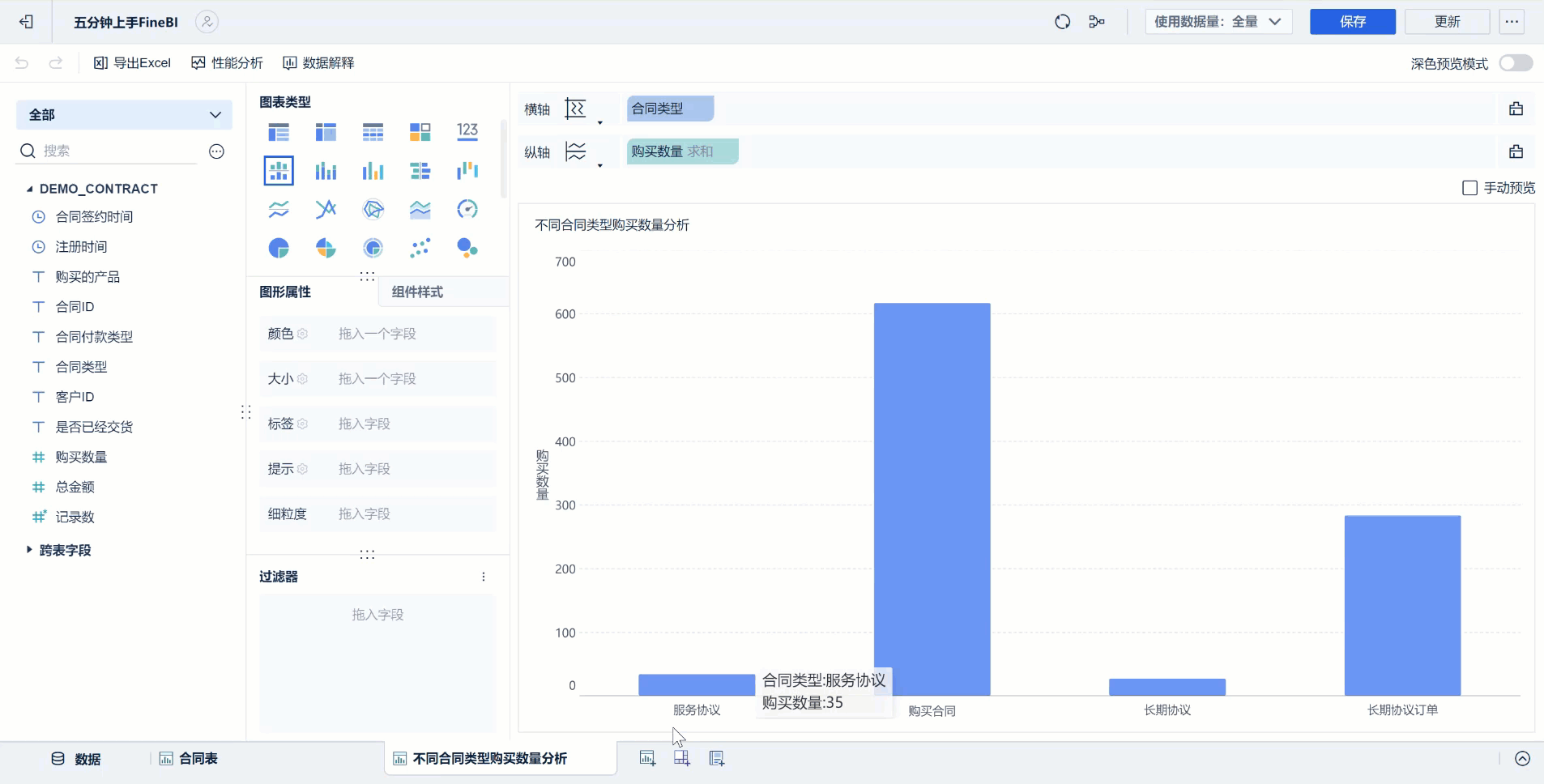Viewport: 1544px width, 784px height.
Task: Select the bubble chart type
Action: (x=467, y=248)
